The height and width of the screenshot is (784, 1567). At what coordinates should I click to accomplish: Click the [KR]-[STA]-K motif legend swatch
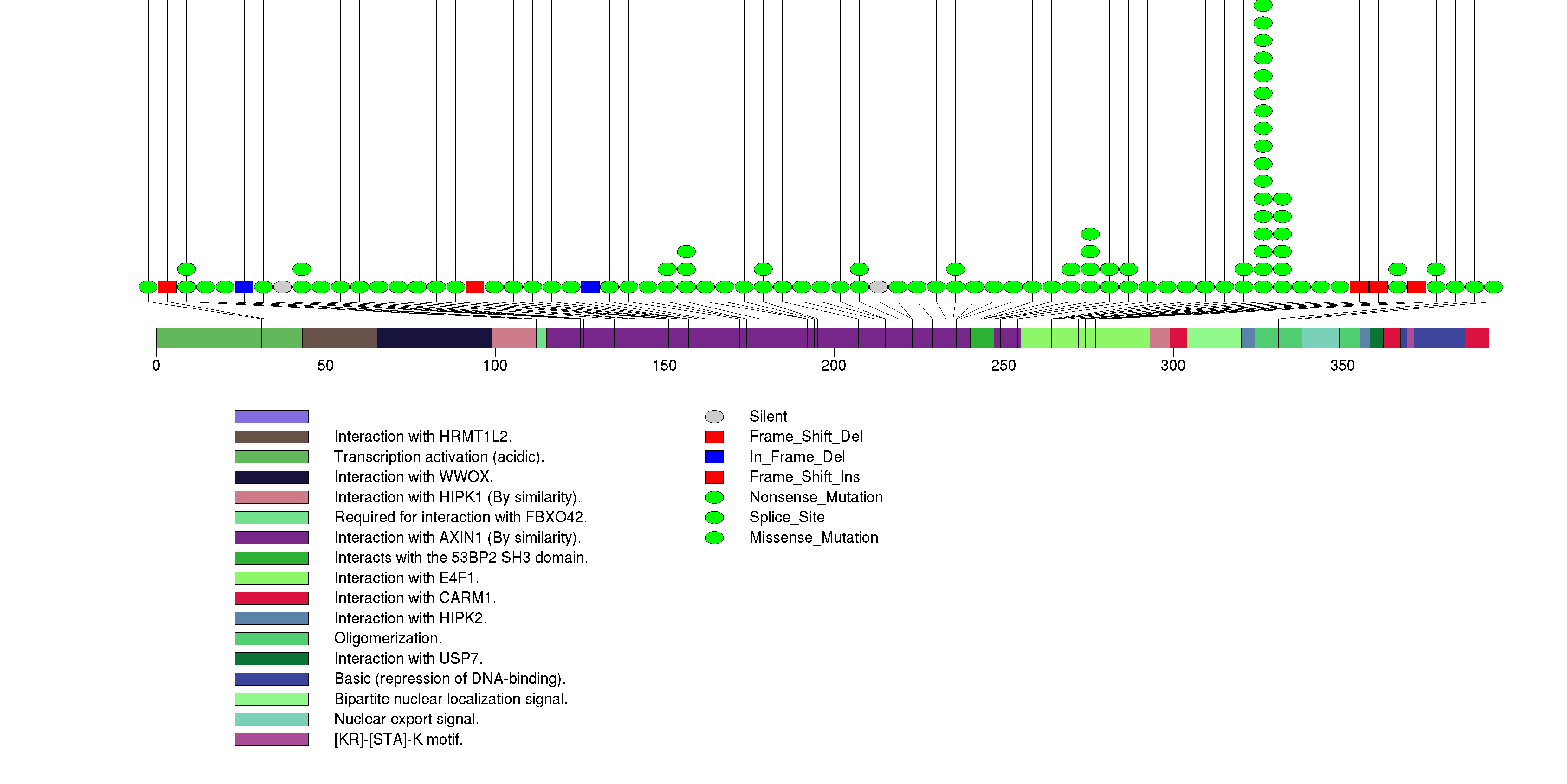click(272, 739)
